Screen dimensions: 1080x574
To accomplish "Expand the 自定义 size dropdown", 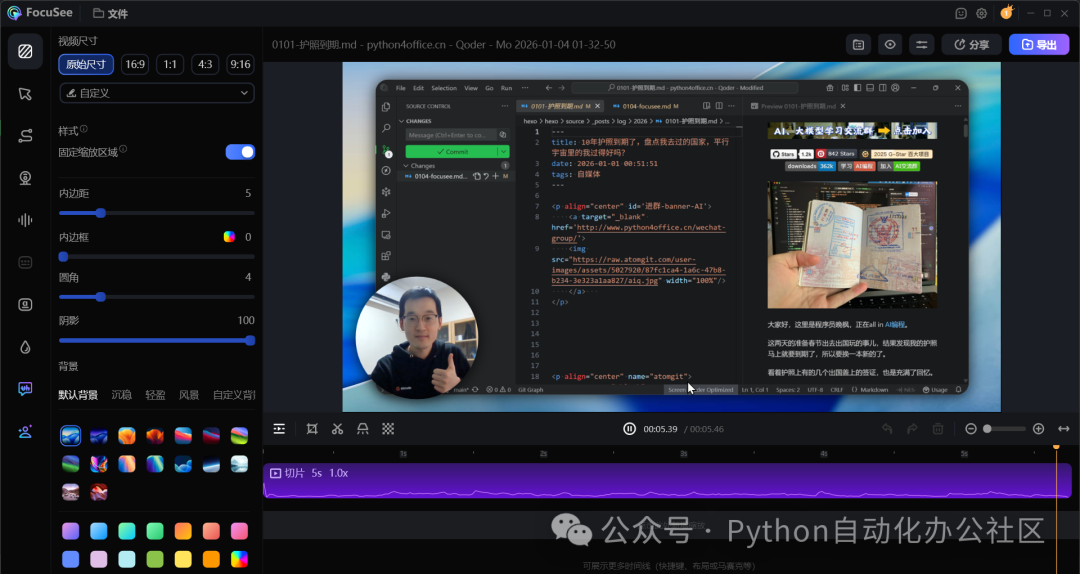I will coord(157,93).
